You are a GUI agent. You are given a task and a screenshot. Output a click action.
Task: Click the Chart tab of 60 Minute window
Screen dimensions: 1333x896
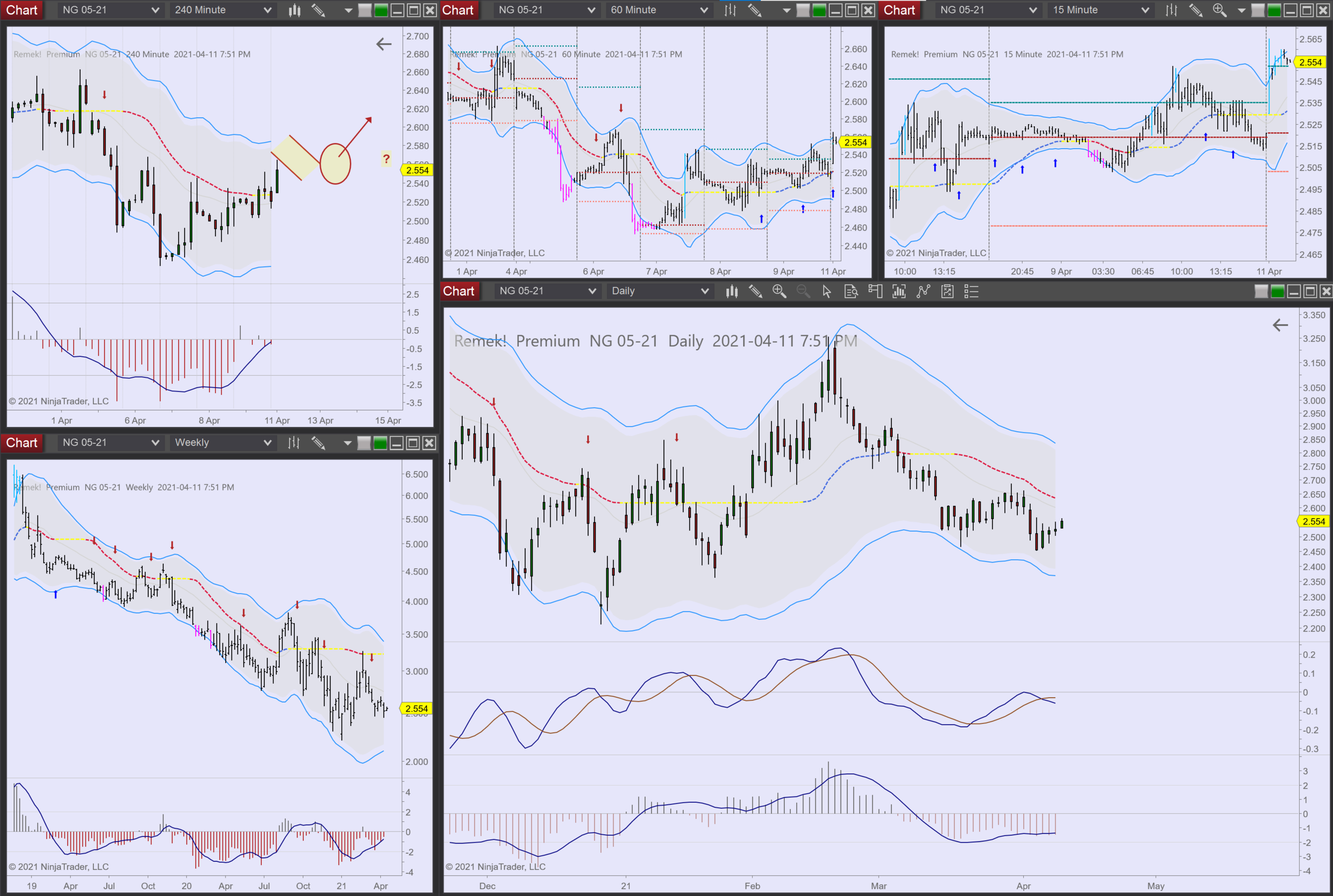click(458, 10)
